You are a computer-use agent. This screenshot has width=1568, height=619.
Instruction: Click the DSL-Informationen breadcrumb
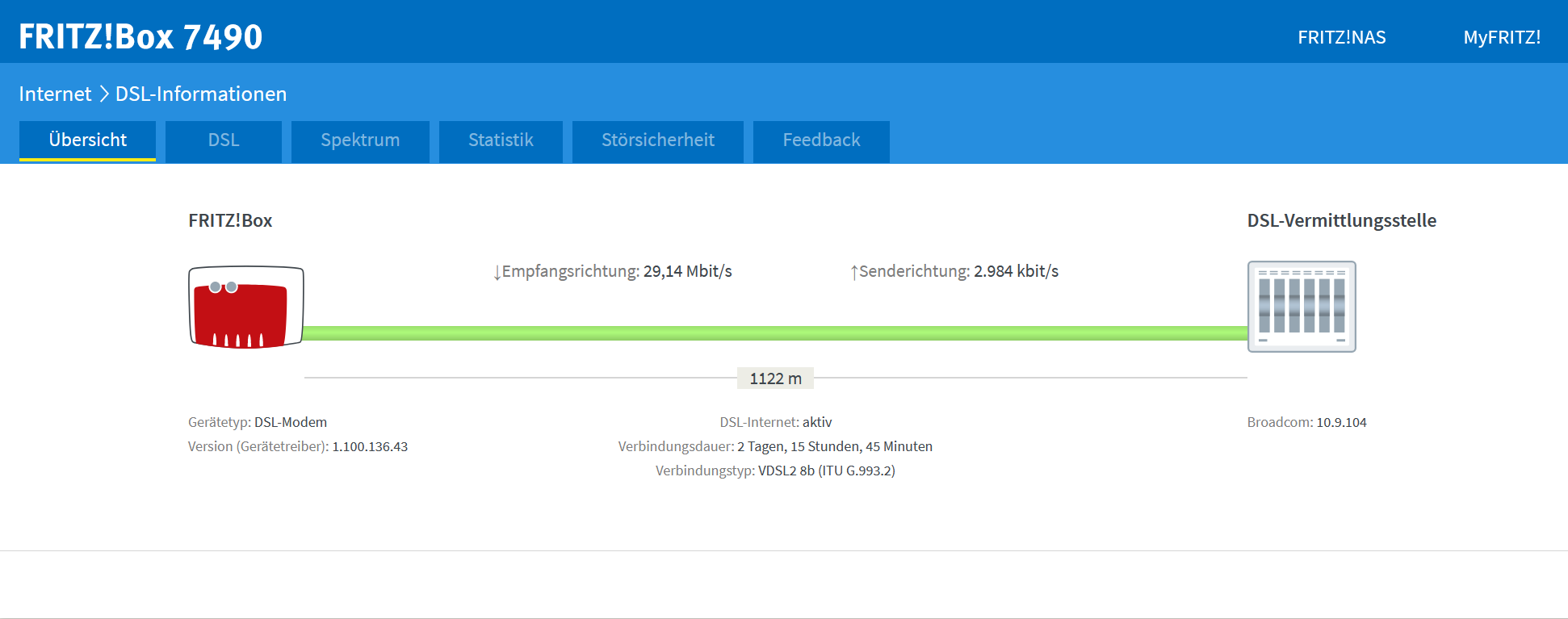201,94
